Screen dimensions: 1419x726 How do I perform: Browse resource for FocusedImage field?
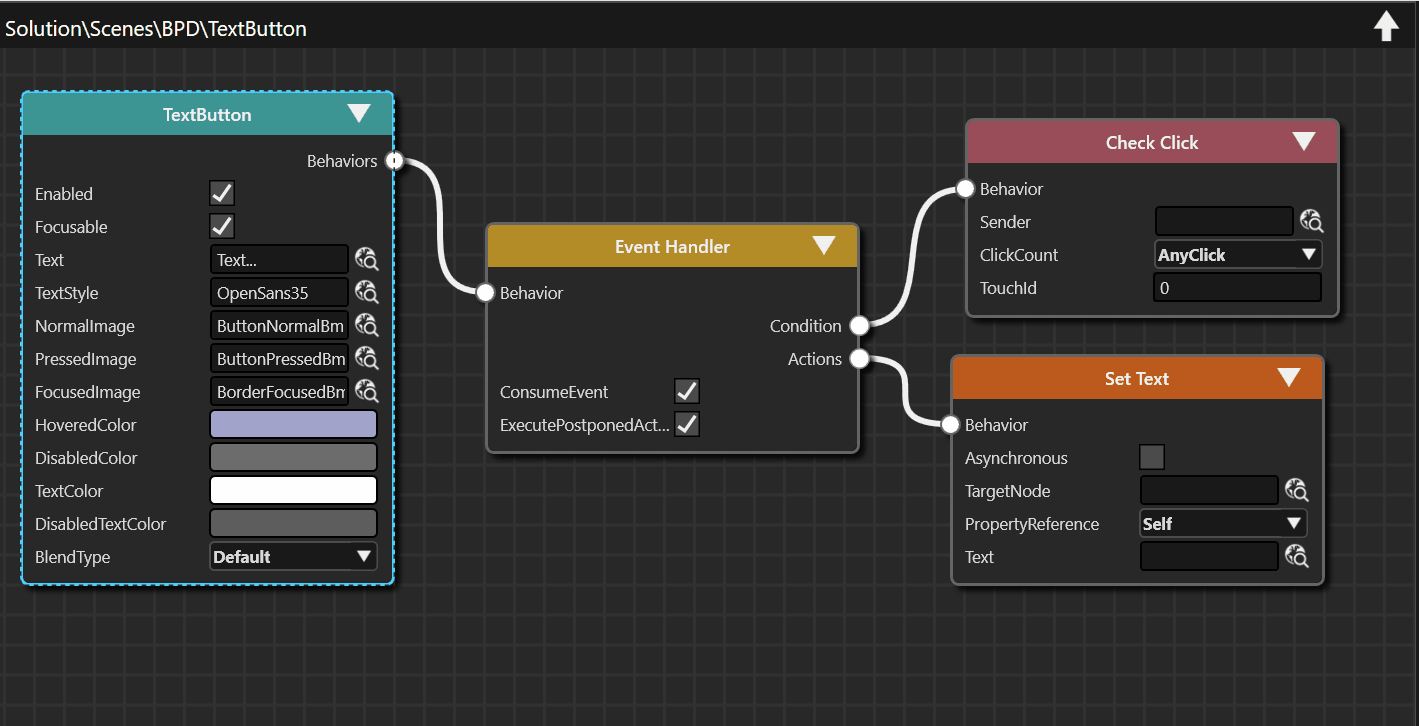(367, 392)
